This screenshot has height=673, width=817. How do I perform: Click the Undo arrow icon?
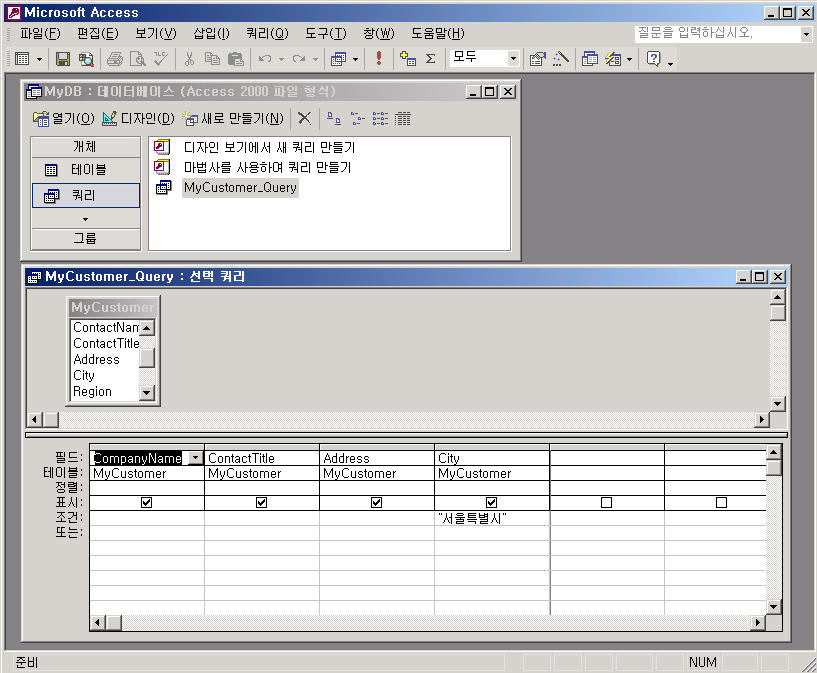tap(265, 59)
